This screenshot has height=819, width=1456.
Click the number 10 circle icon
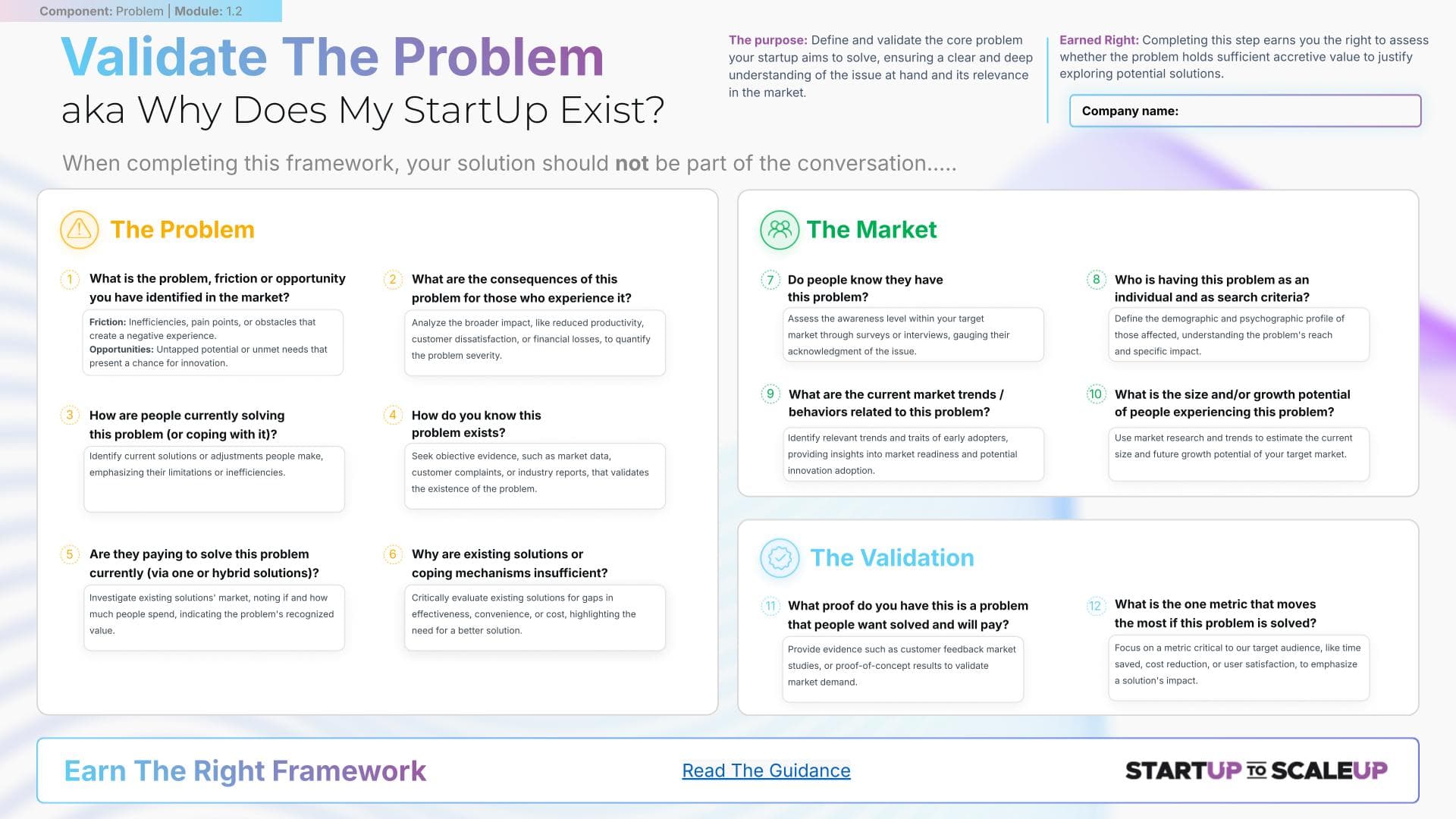(1096, 394)
